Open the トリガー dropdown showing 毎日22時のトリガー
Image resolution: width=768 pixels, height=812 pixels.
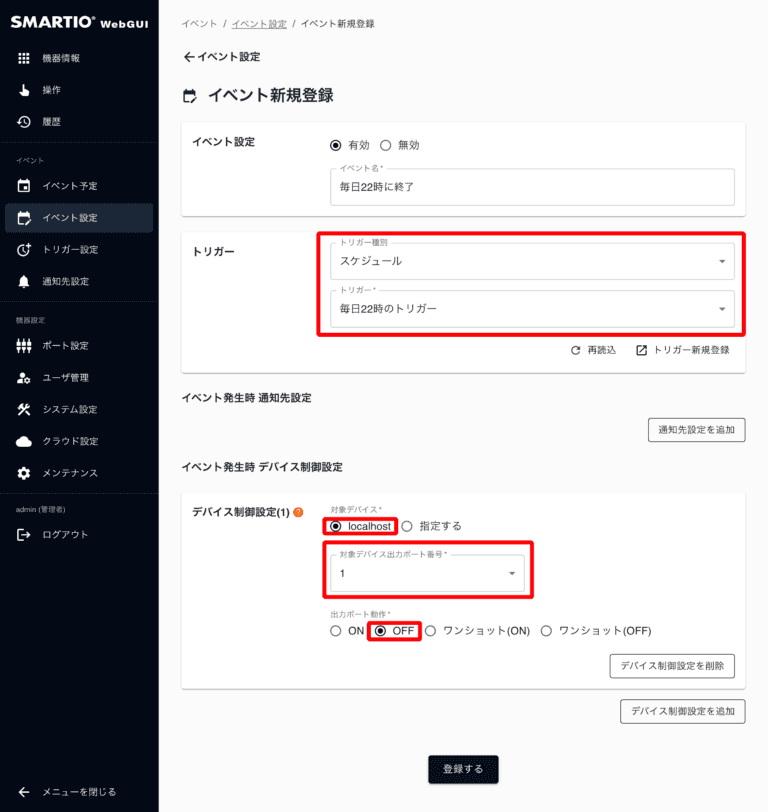click(532, 309)
